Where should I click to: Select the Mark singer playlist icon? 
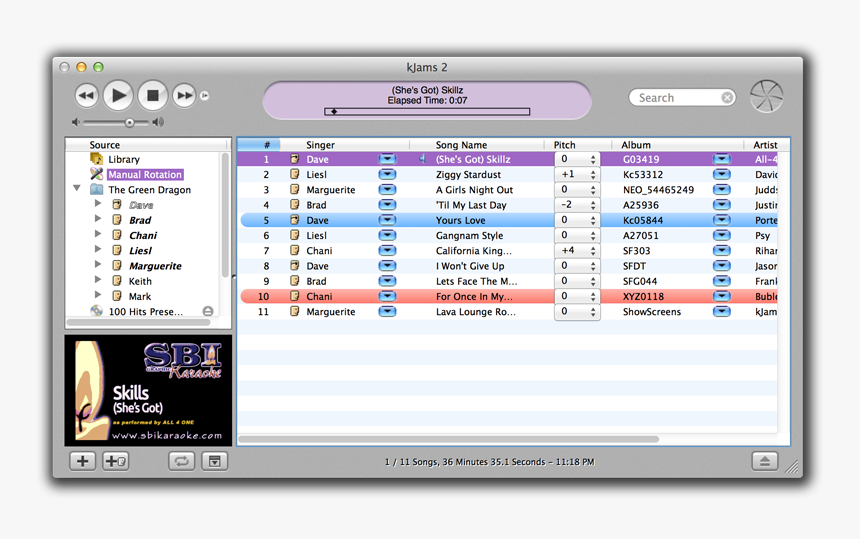coord(117,296)
